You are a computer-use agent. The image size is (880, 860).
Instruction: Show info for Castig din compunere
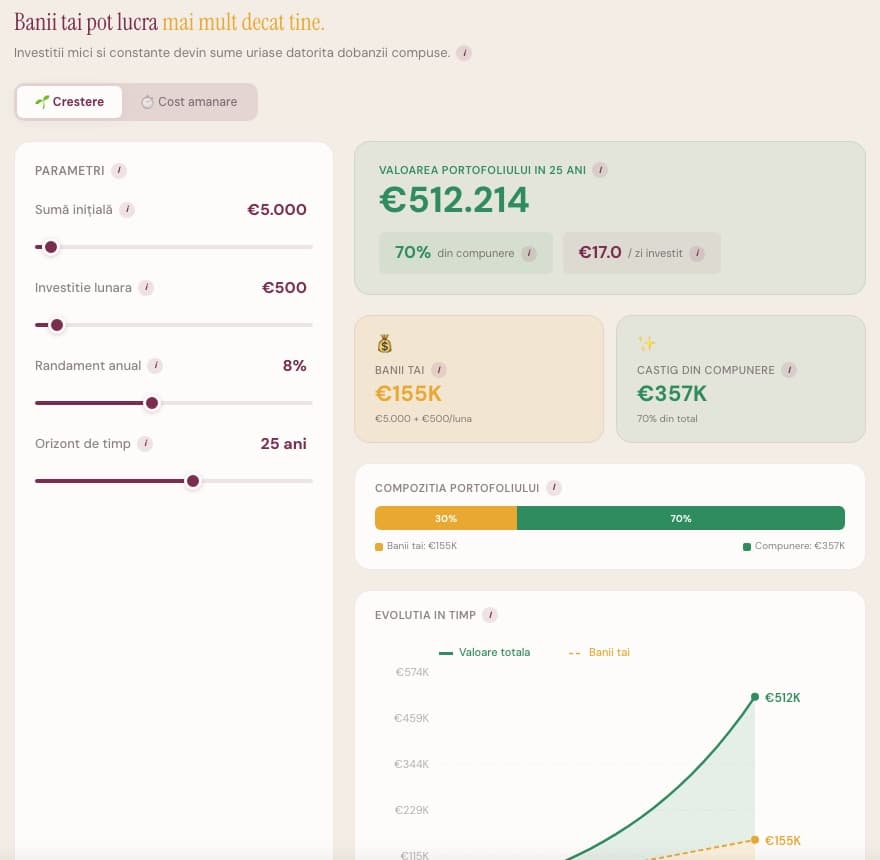789,370
